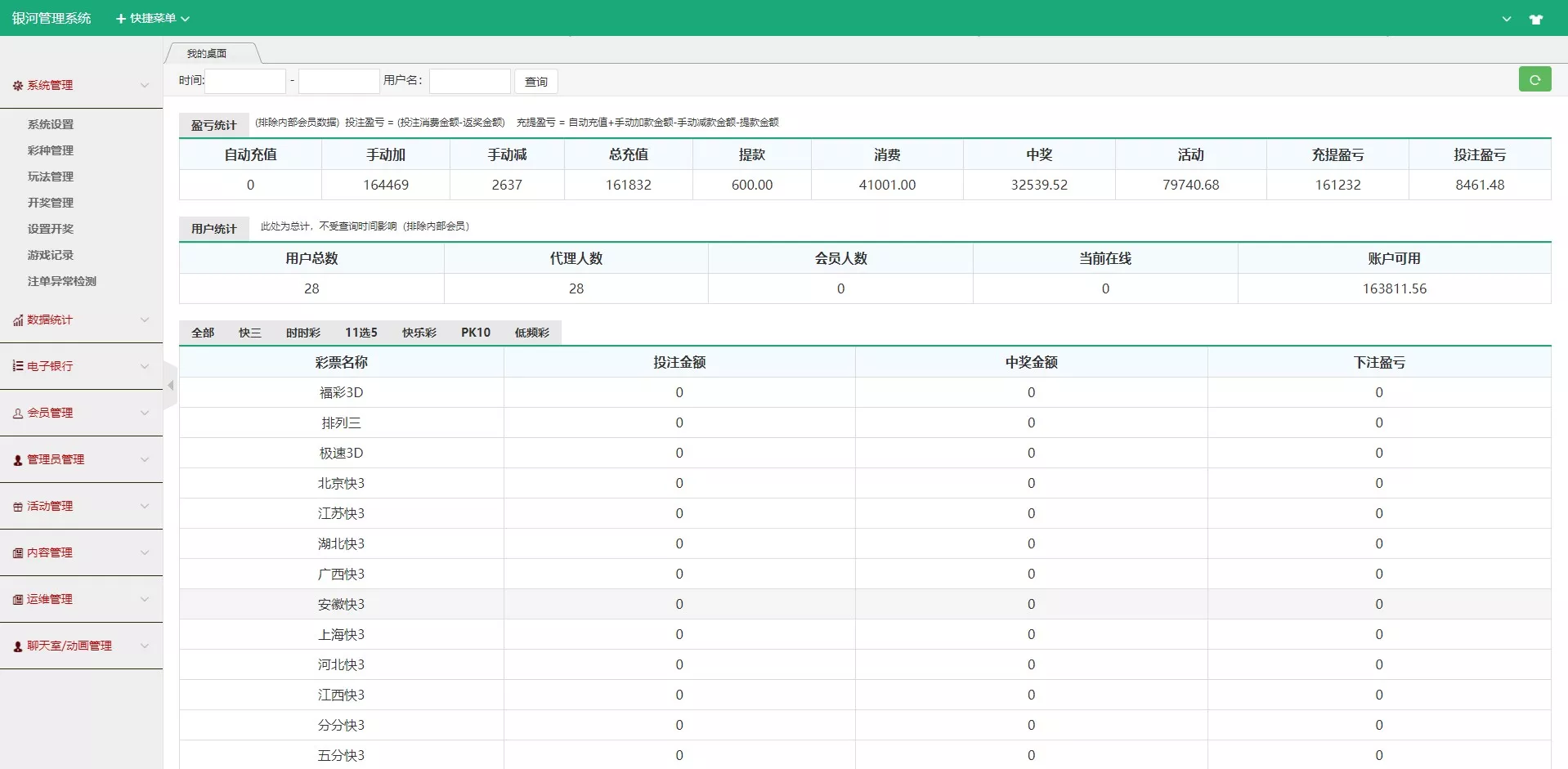The width and height of the screenshot is (1568, 769).
Task: Click inside the 用户名 input field
Action: tap(469, 81)
